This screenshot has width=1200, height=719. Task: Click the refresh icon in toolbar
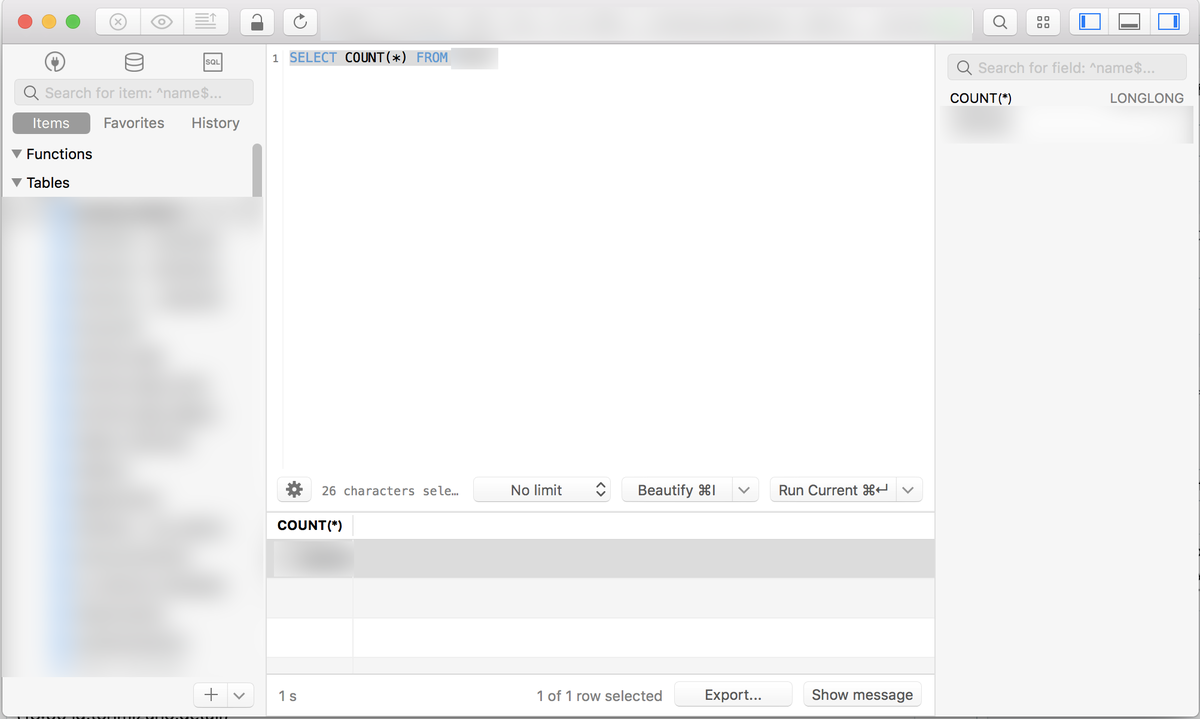pos(300,21)
